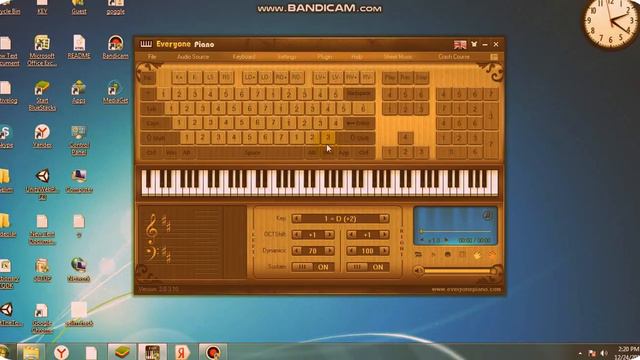
Task: Select next Key with right arrow
Action: click(384, 218)
